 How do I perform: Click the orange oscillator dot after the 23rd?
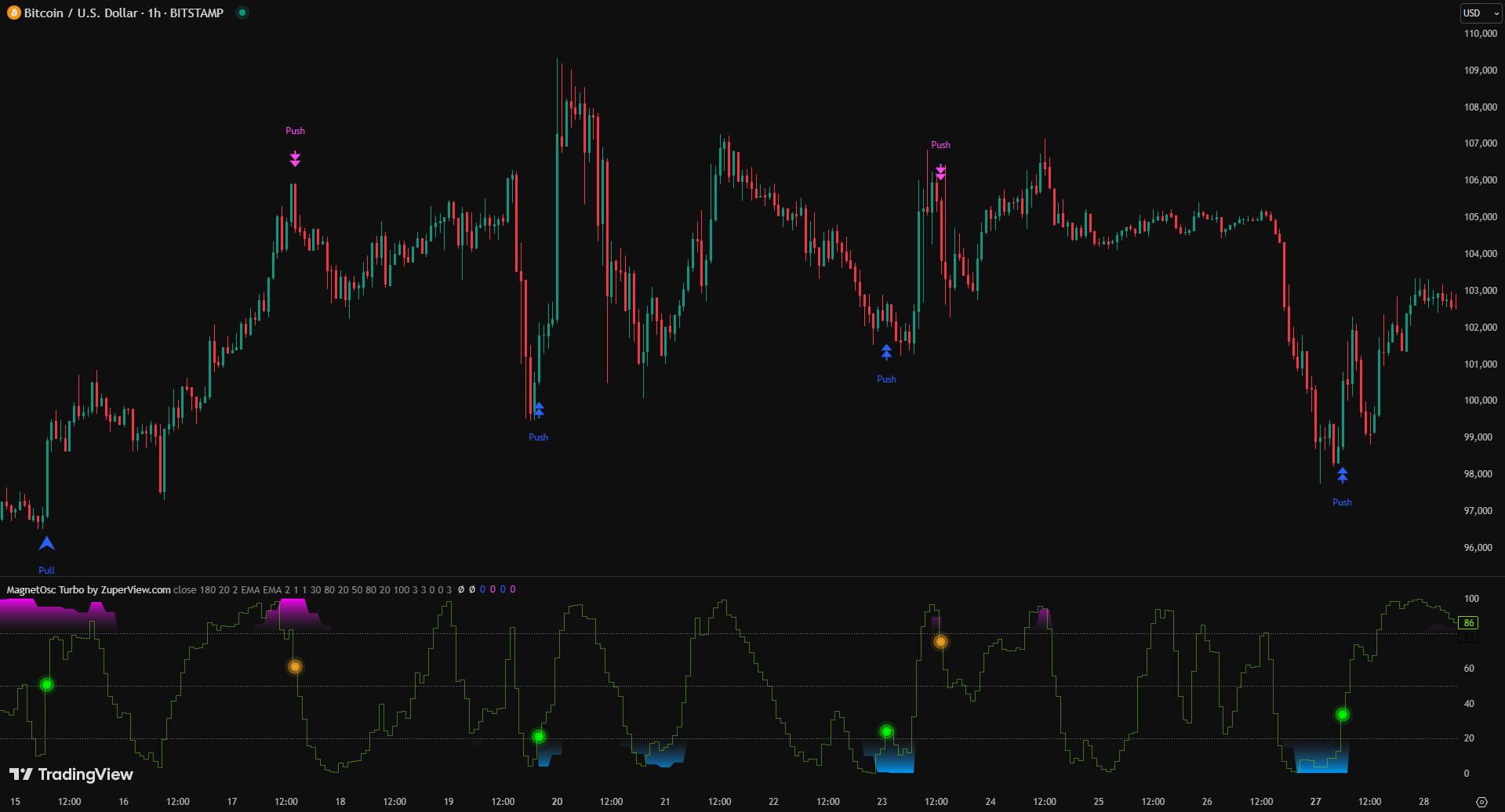(940, 642)
